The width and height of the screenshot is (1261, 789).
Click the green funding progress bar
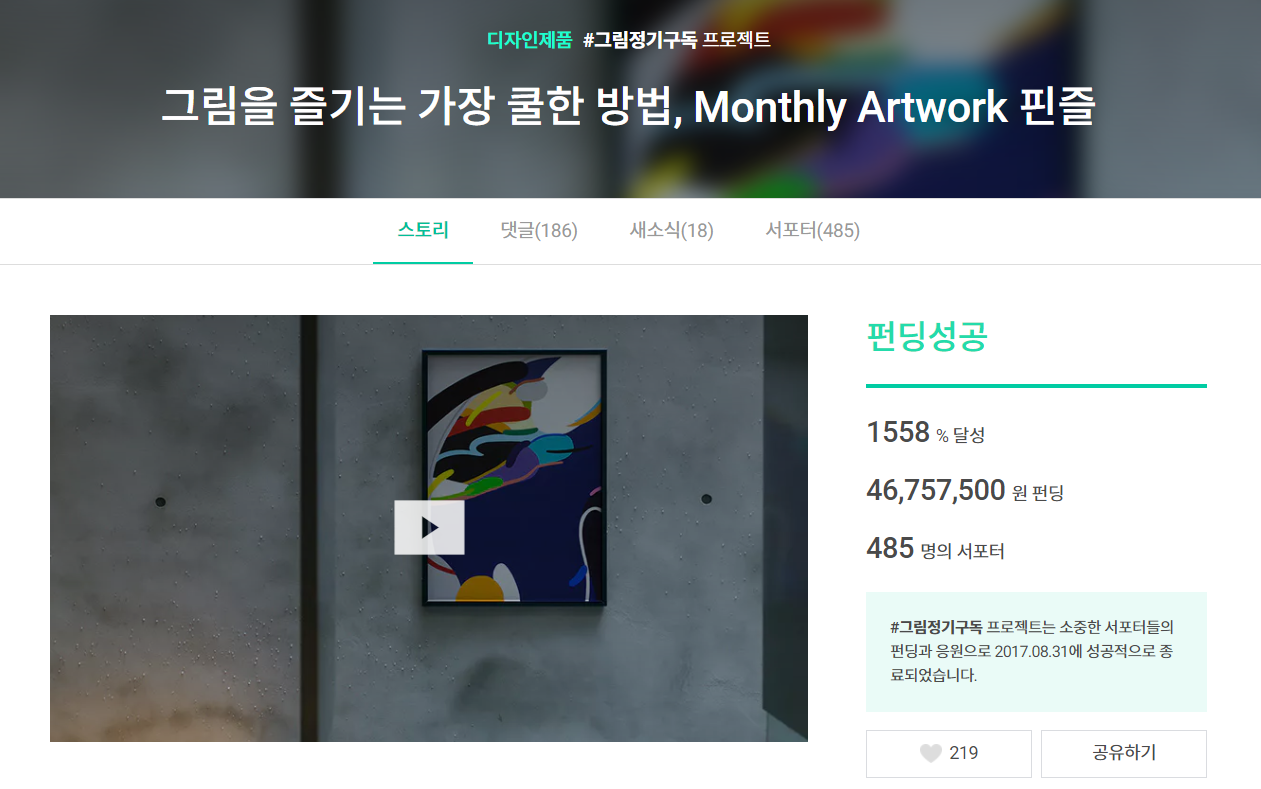click(x=1036, y=385)
